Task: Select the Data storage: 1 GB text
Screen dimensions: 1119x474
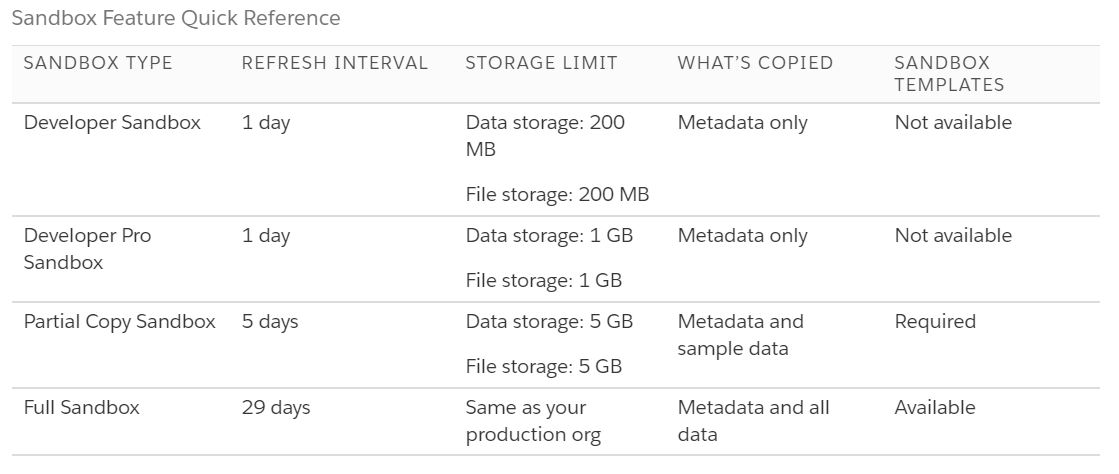Action: (x=549, y=236)
